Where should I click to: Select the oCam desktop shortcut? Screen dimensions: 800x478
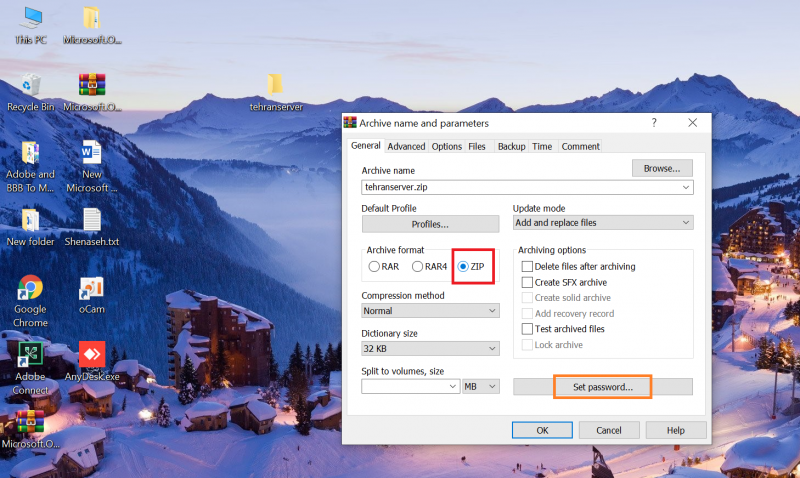click(x=92, y=291)
